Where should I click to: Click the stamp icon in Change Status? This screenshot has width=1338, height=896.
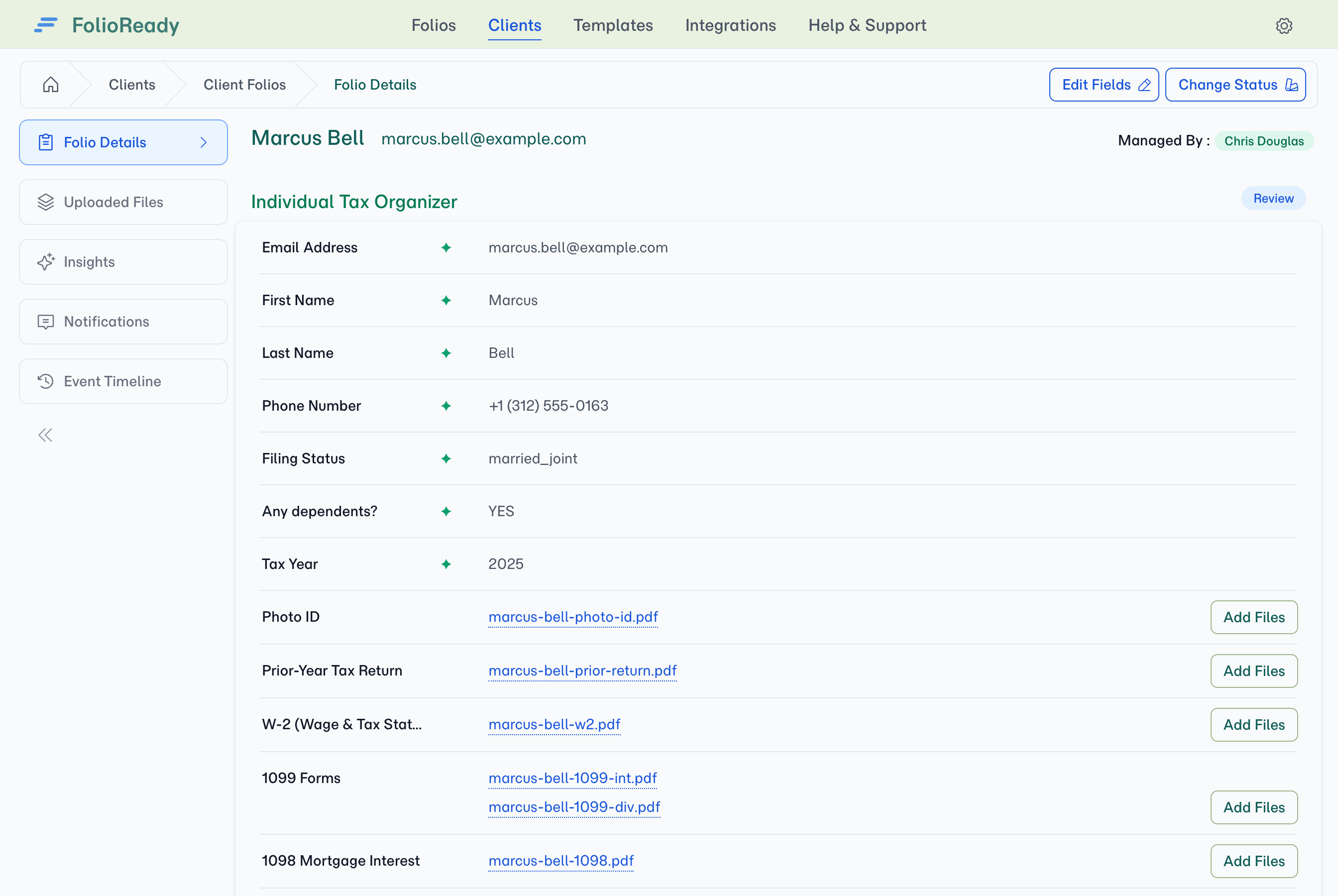(x=1291, y=85)
